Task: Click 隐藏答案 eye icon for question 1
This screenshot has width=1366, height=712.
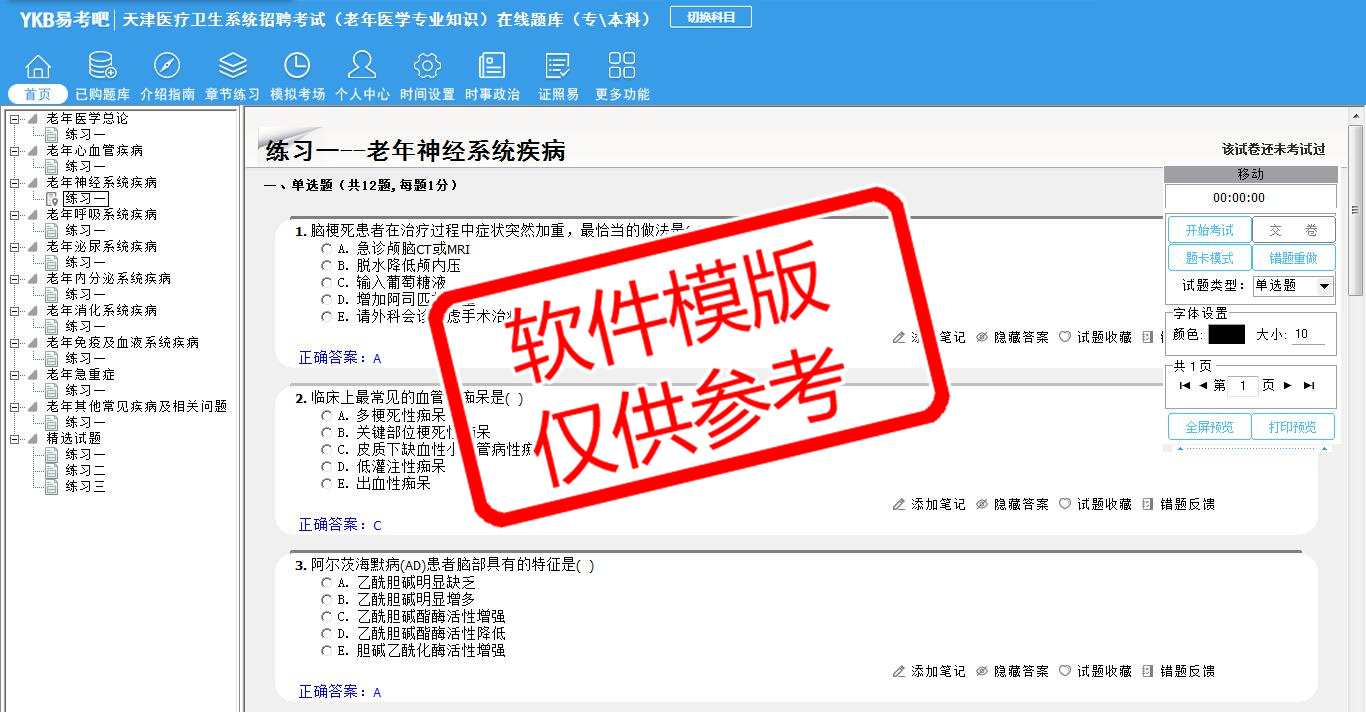Action: 982,337
